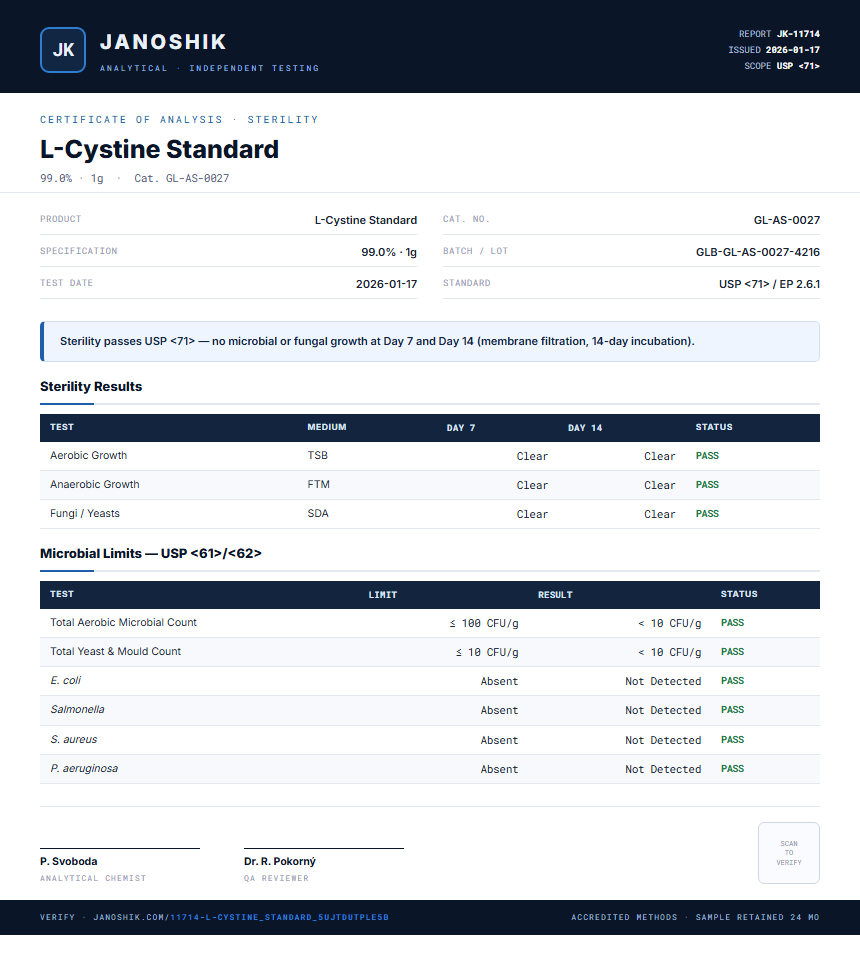Select the Dr. R. Pokorný signature name
Viewport: 860px width, 963px height.
(280, 861)
